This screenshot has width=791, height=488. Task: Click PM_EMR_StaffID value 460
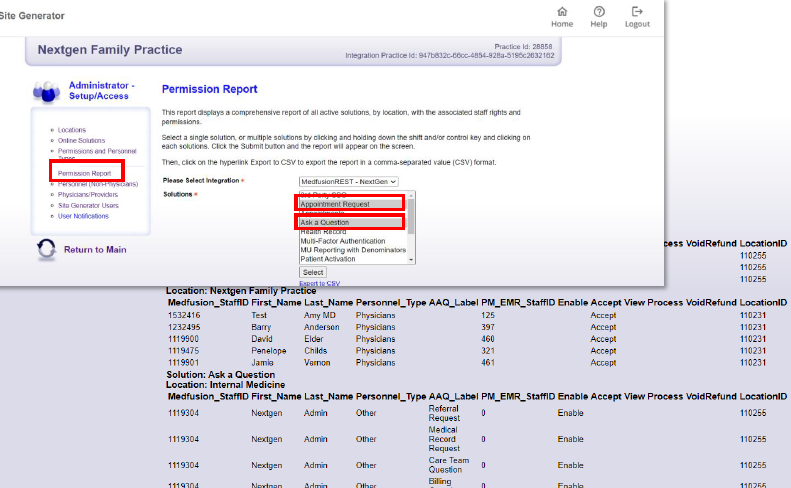(x=488, y=339)
